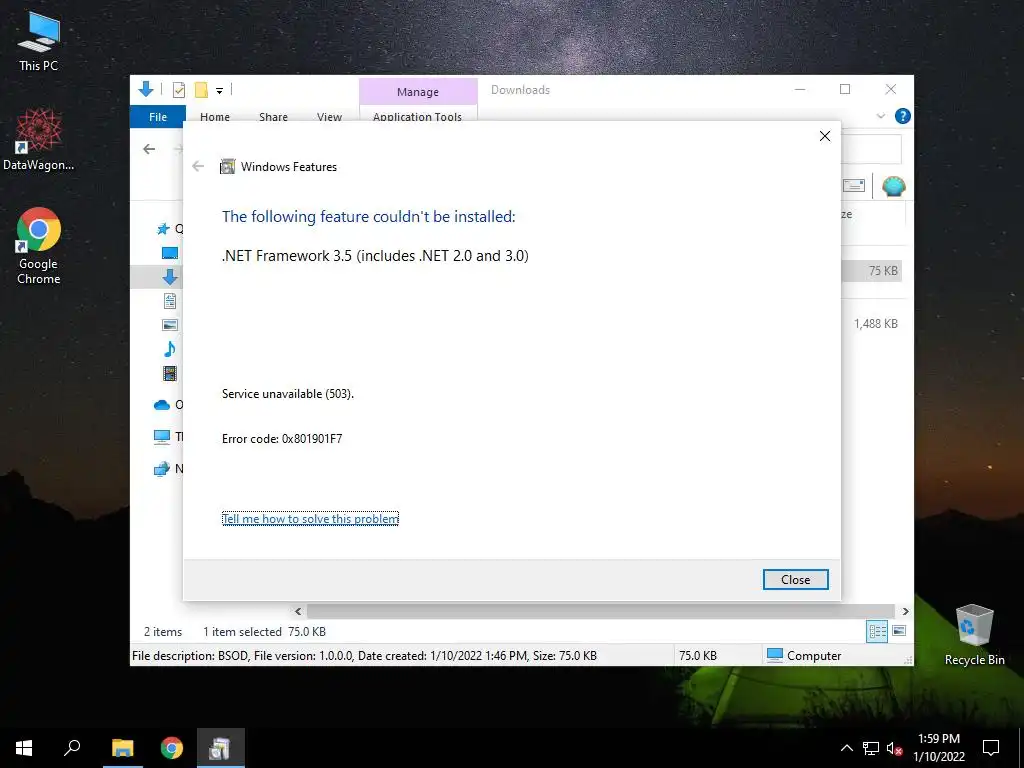Screen dimensions: 1024x768
Task: Open network status tray icon
Action: (x=871, y=748)
